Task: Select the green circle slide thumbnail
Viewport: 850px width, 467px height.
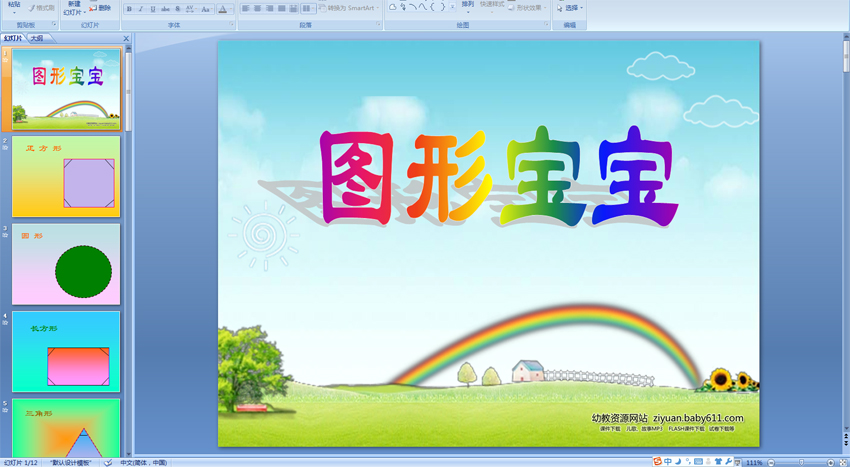Action: [66, 264]
